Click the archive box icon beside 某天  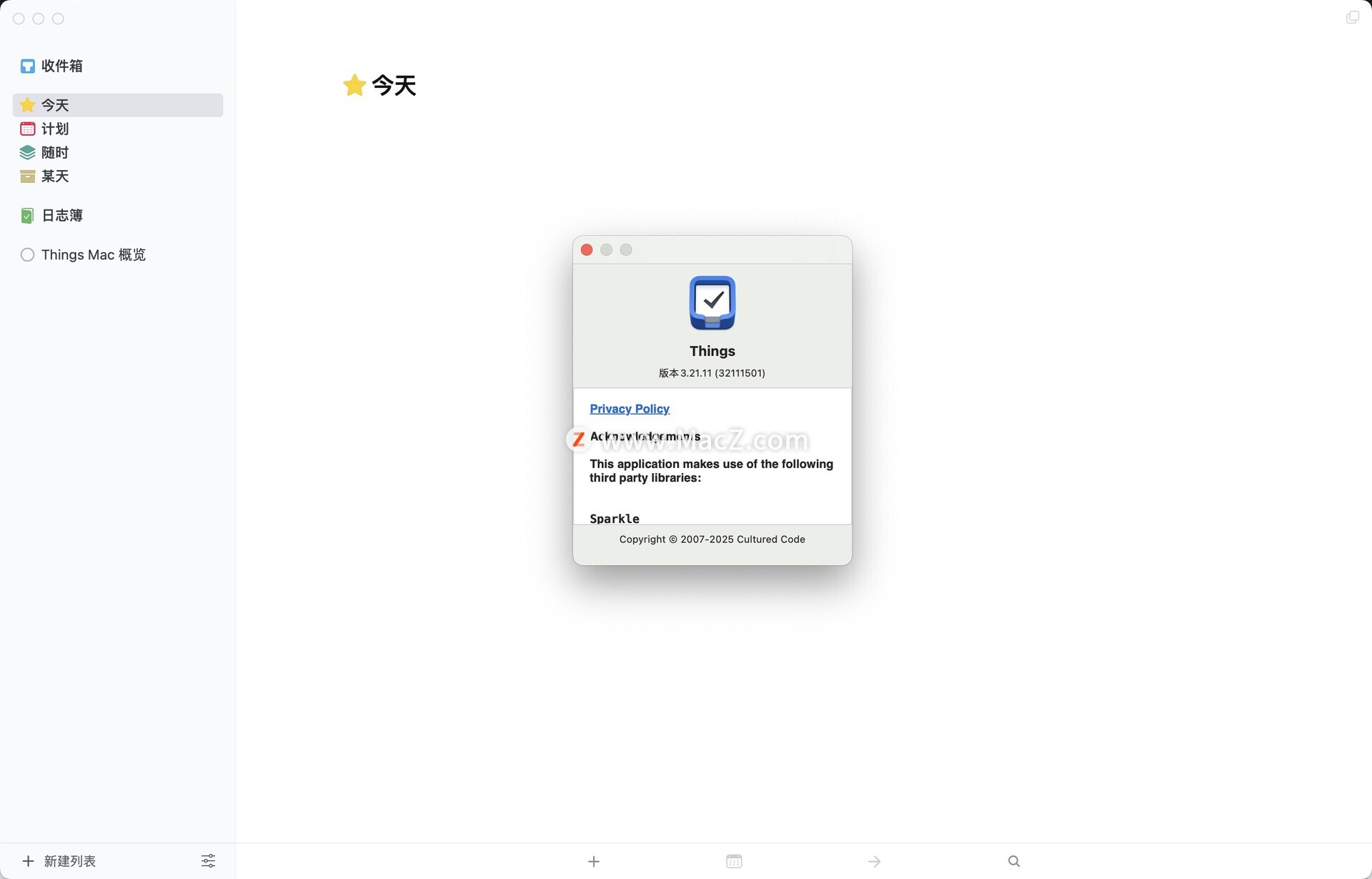(27, 177)
